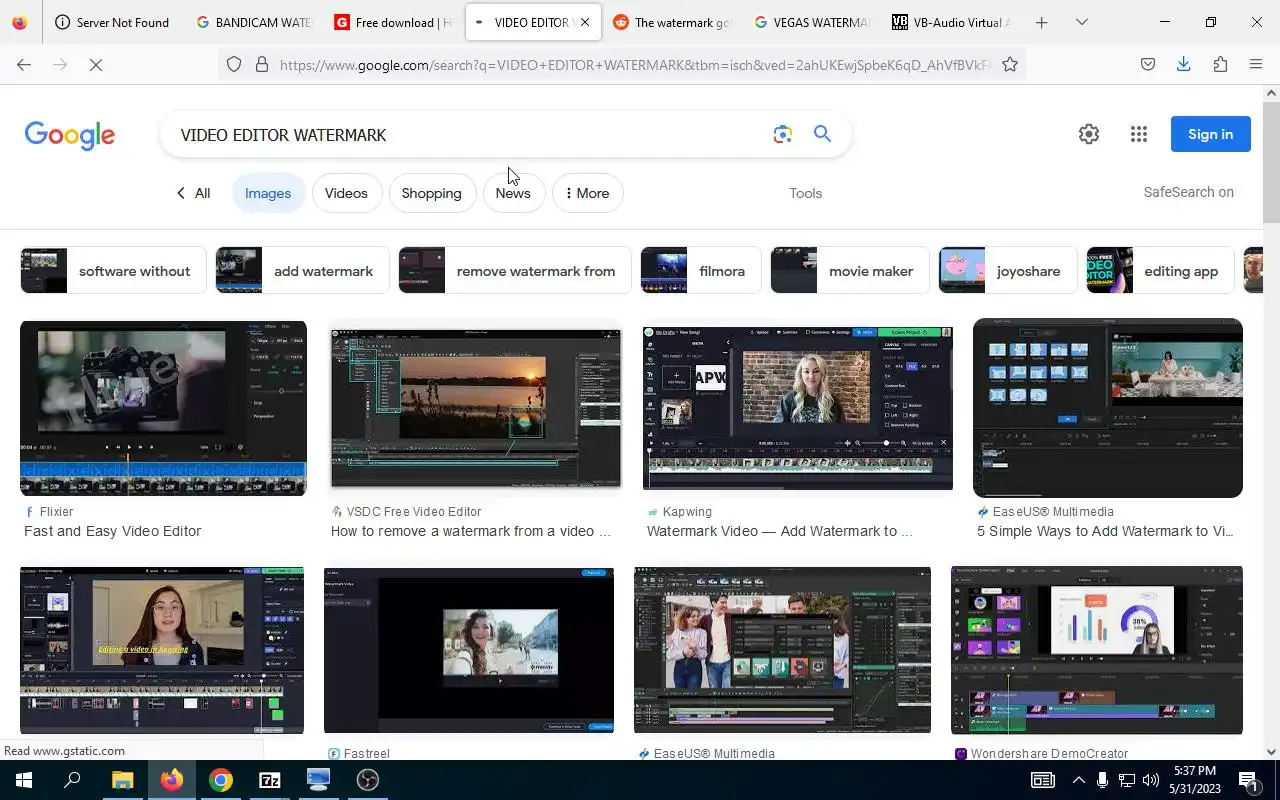Select the Images filter
The height and width of the screenshot is (800, 1280).
(268, 193)
